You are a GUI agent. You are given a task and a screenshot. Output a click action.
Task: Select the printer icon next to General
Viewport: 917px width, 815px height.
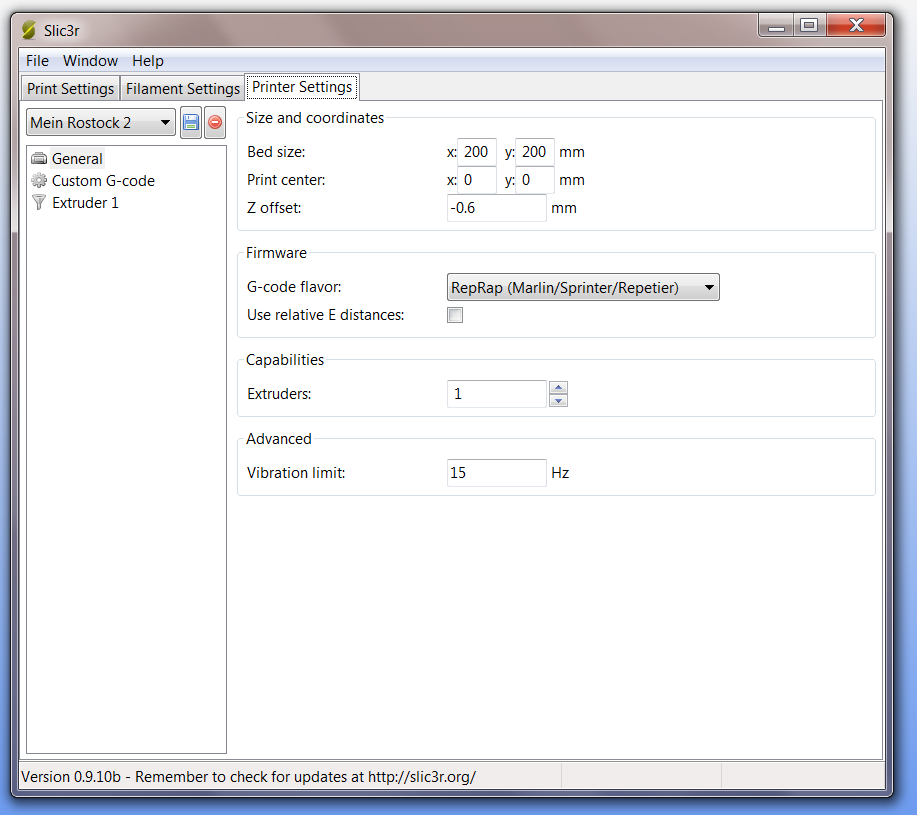[38, 158]
